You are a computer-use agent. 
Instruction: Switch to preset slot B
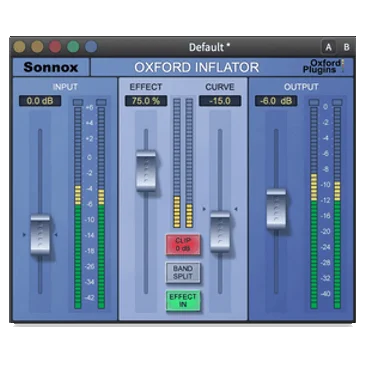tap(346, 47)
